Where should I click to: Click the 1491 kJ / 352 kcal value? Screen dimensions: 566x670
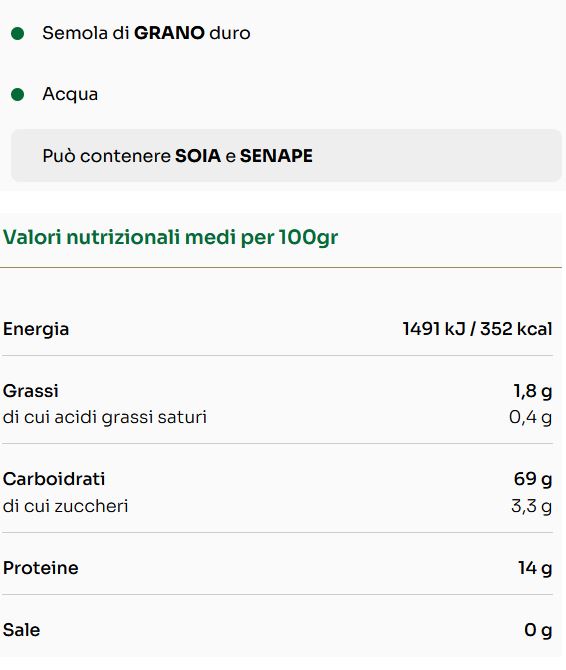[477, 329]
